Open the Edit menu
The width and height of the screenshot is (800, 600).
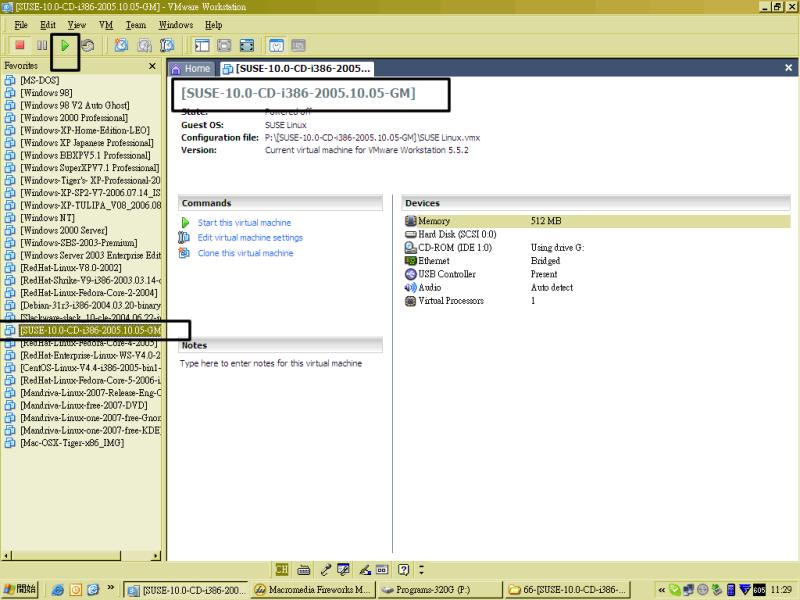48,25
